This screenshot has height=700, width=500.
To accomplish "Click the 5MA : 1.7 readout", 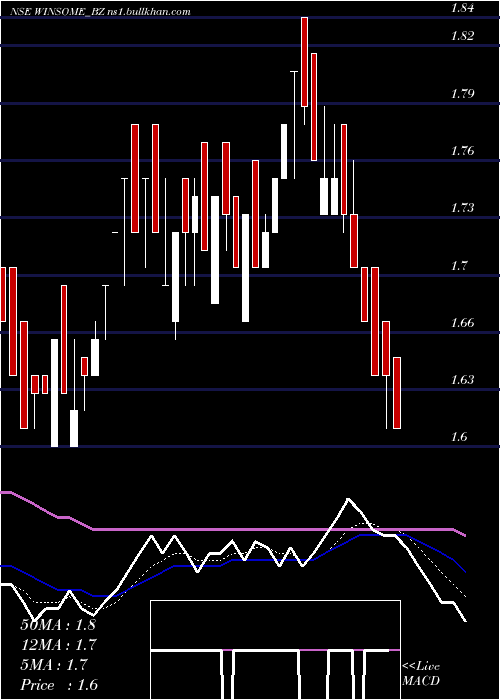I will coord(54,665).
